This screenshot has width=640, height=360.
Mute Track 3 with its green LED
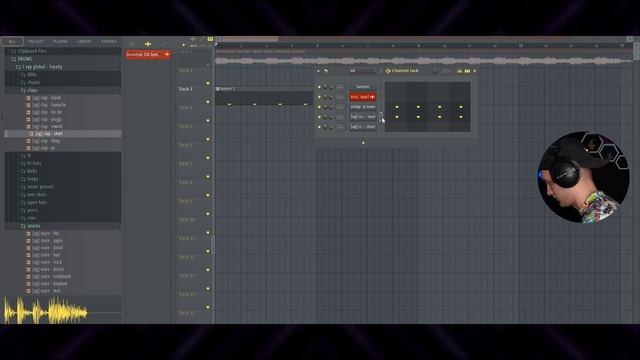coord(208,102)
